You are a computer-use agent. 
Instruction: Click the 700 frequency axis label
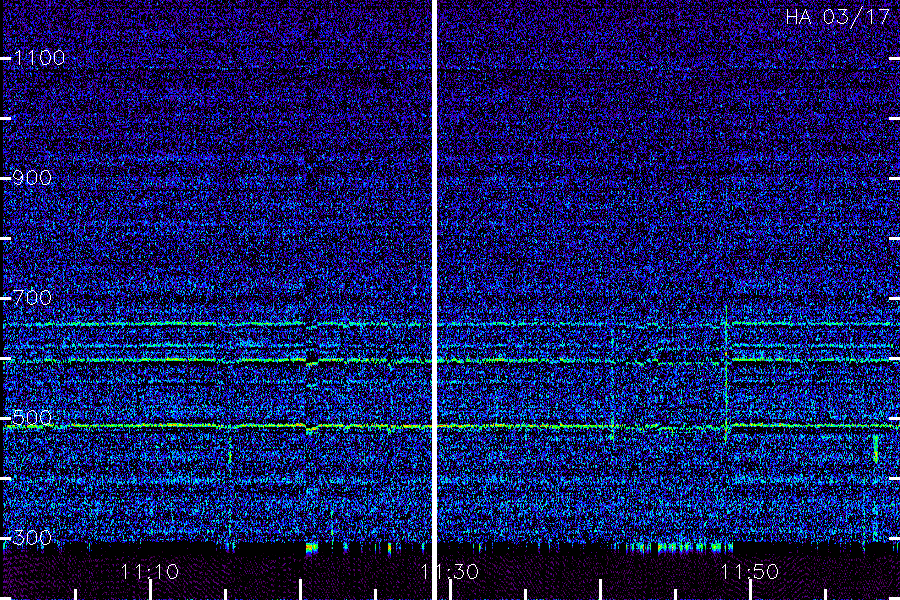[x=32, y=298]
